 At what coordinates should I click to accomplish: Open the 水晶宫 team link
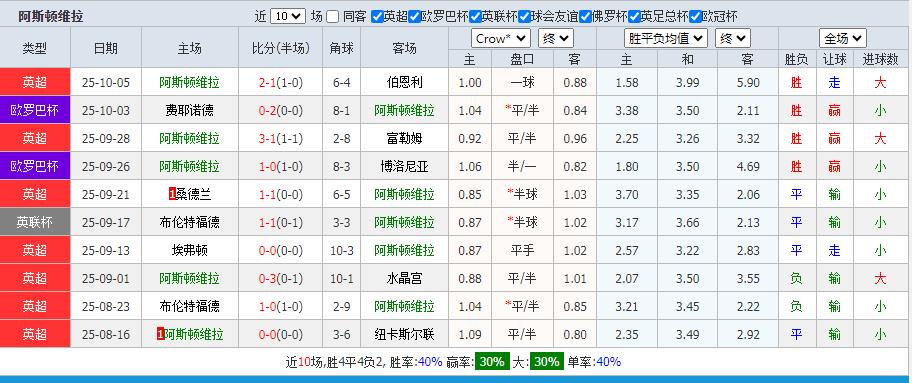click(x=404, y=279)
